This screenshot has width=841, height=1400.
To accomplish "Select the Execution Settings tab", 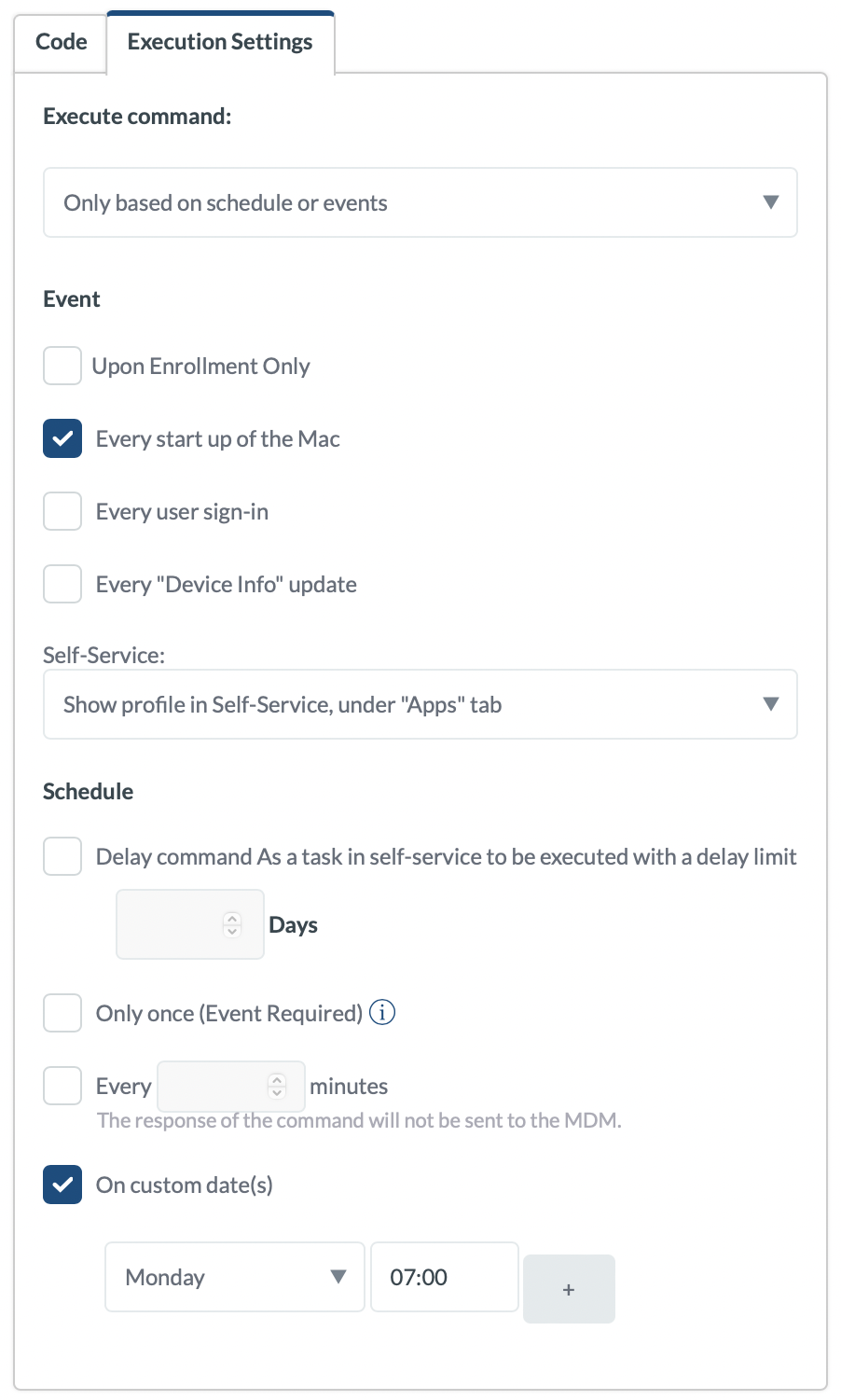I will pyautogui.click(x=220, y=42).
